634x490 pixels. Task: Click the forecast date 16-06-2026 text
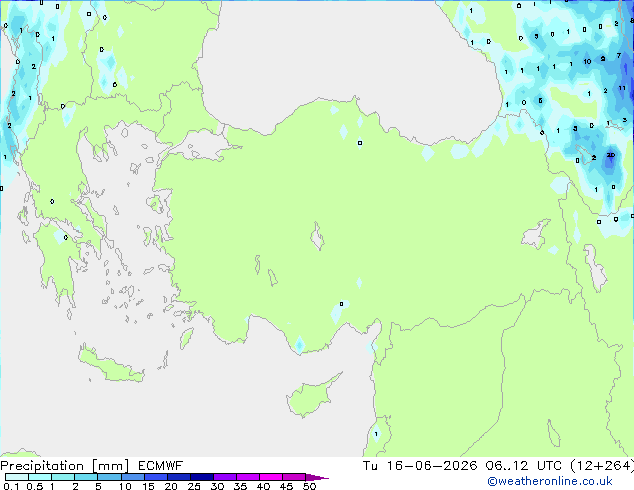tap(432, 466)
